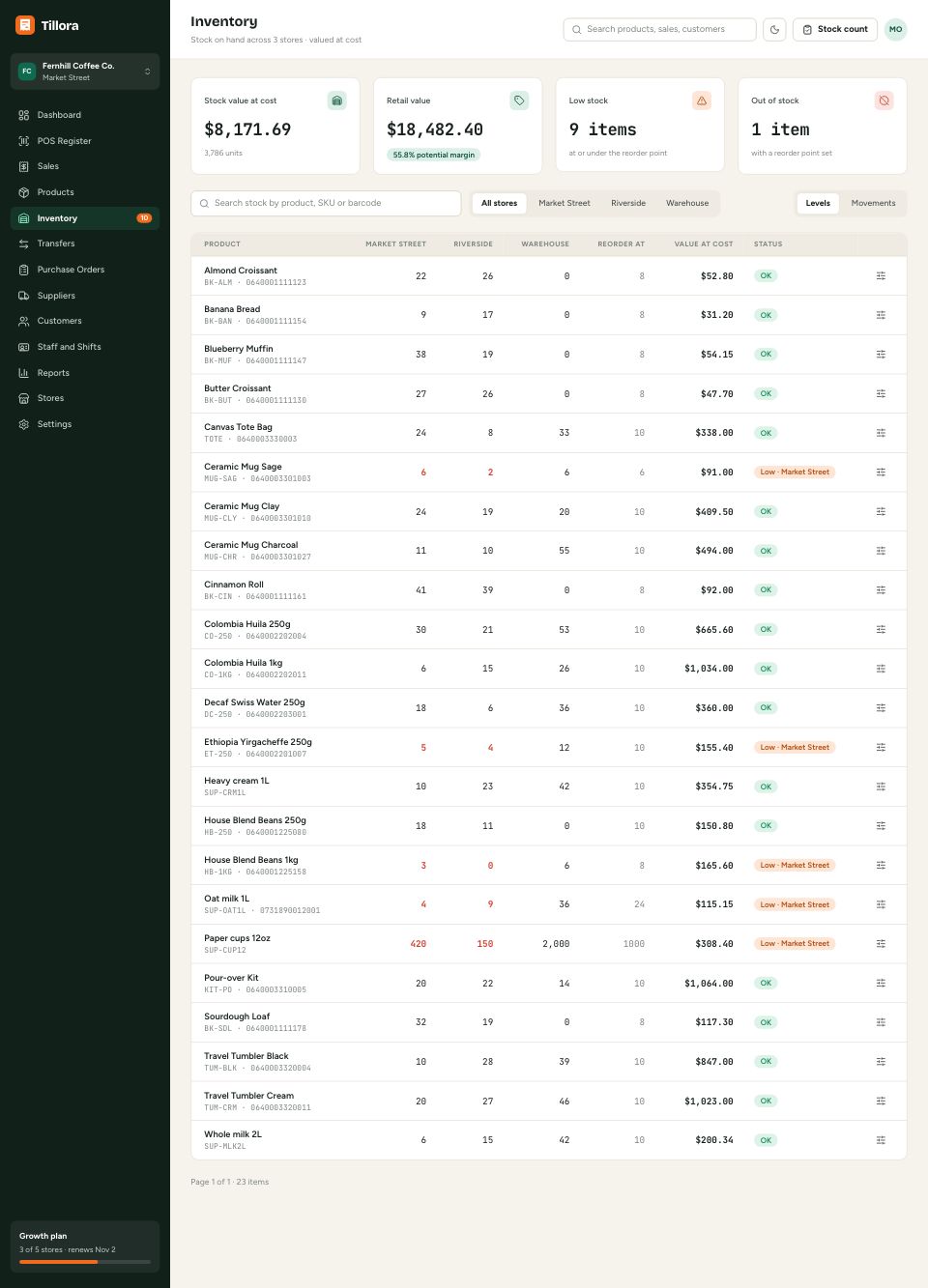Click the Butter Croissant product name

[x=238, y=388]
